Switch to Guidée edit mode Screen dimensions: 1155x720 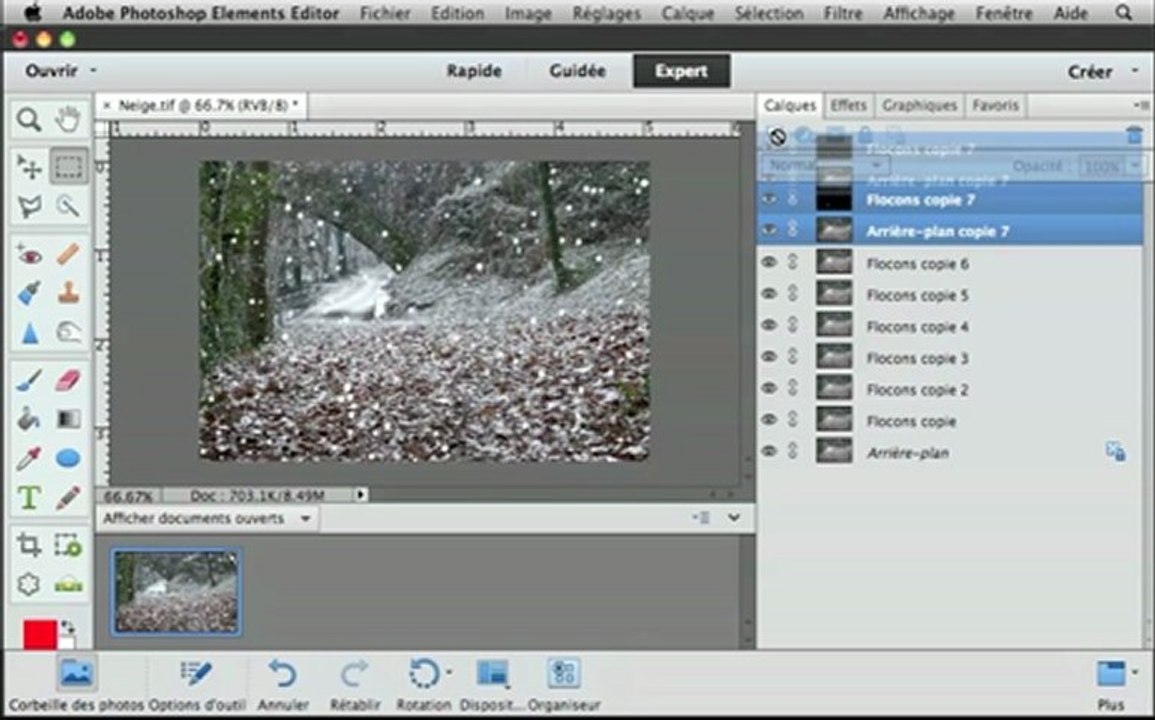[578, 71]
